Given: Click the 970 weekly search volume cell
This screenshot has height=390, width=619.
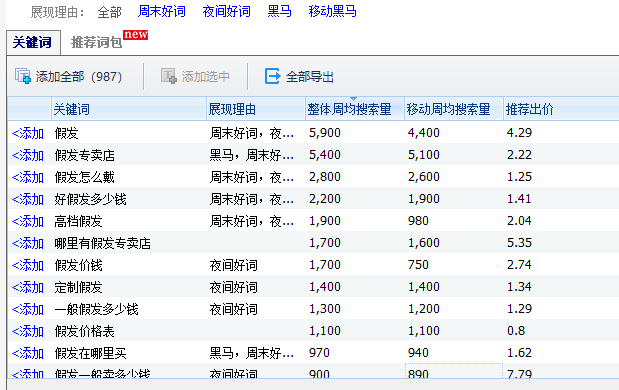Looking at the screenshot, I should 319,353.
